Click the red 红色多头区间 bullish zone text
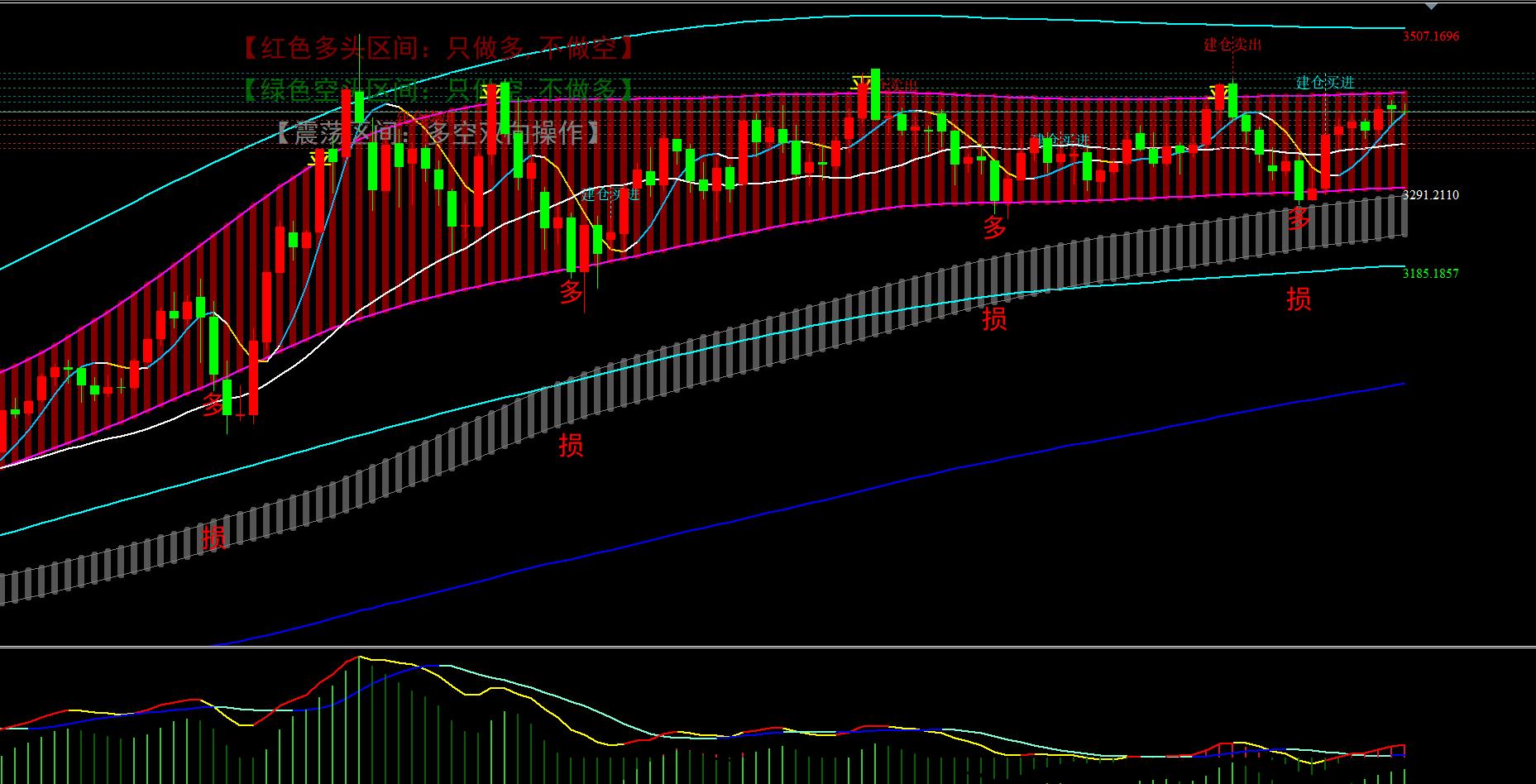The width and height of the screenshot is (1536, 784). tap(439, 49)
